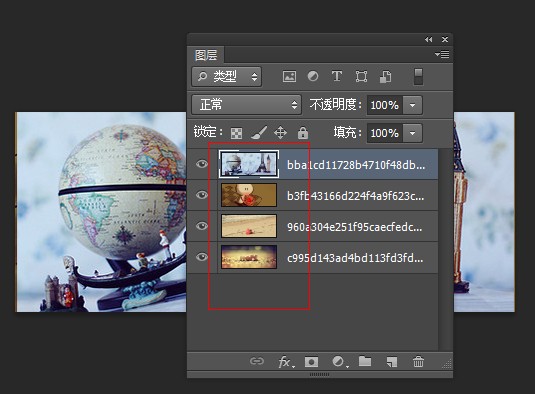
Task: Filter for adjustment layers icon
Action: [313, 76]
